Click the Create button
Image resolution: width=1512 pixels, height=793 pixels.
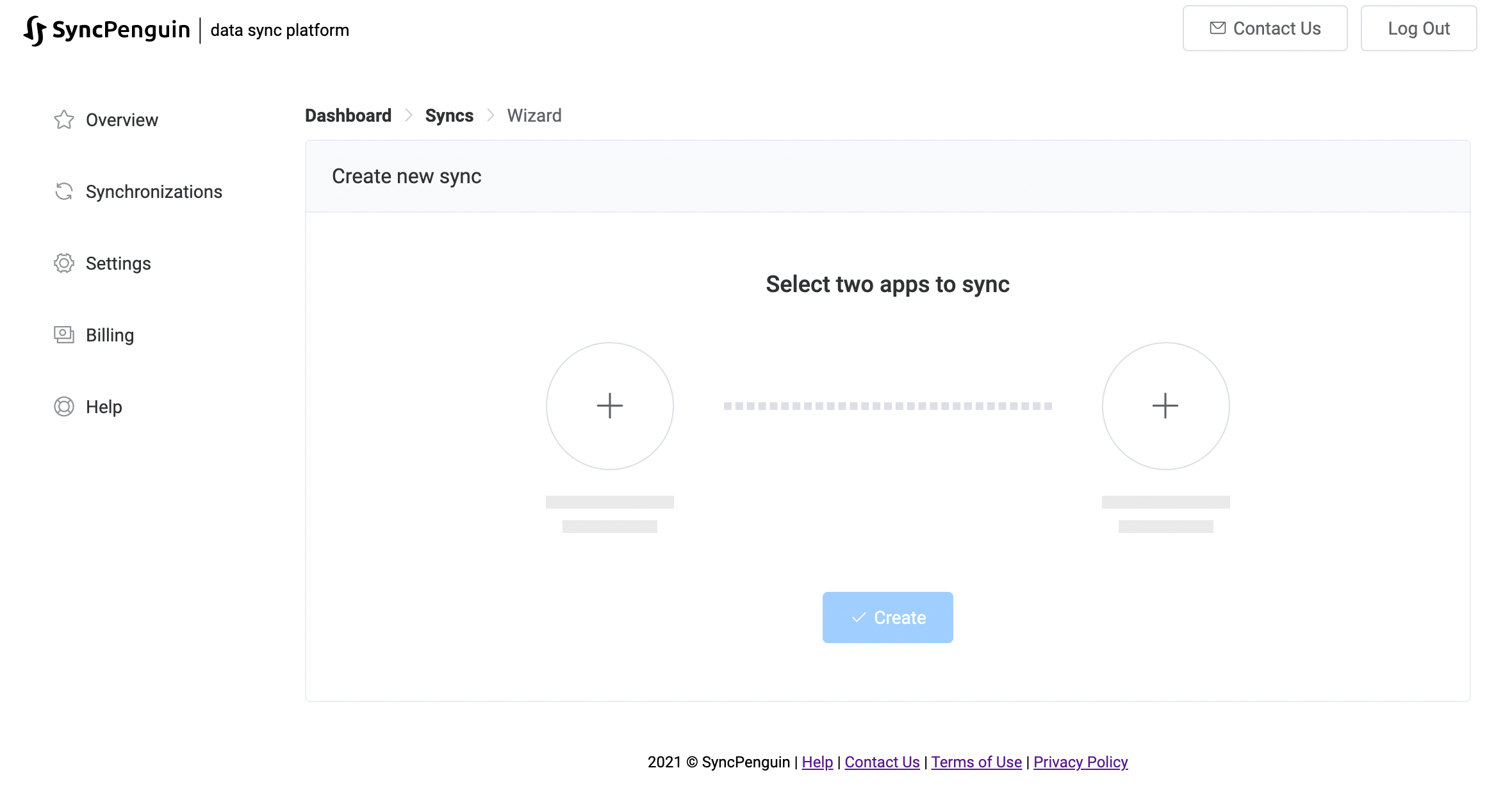pyautogui.click(x=887, y=617)
